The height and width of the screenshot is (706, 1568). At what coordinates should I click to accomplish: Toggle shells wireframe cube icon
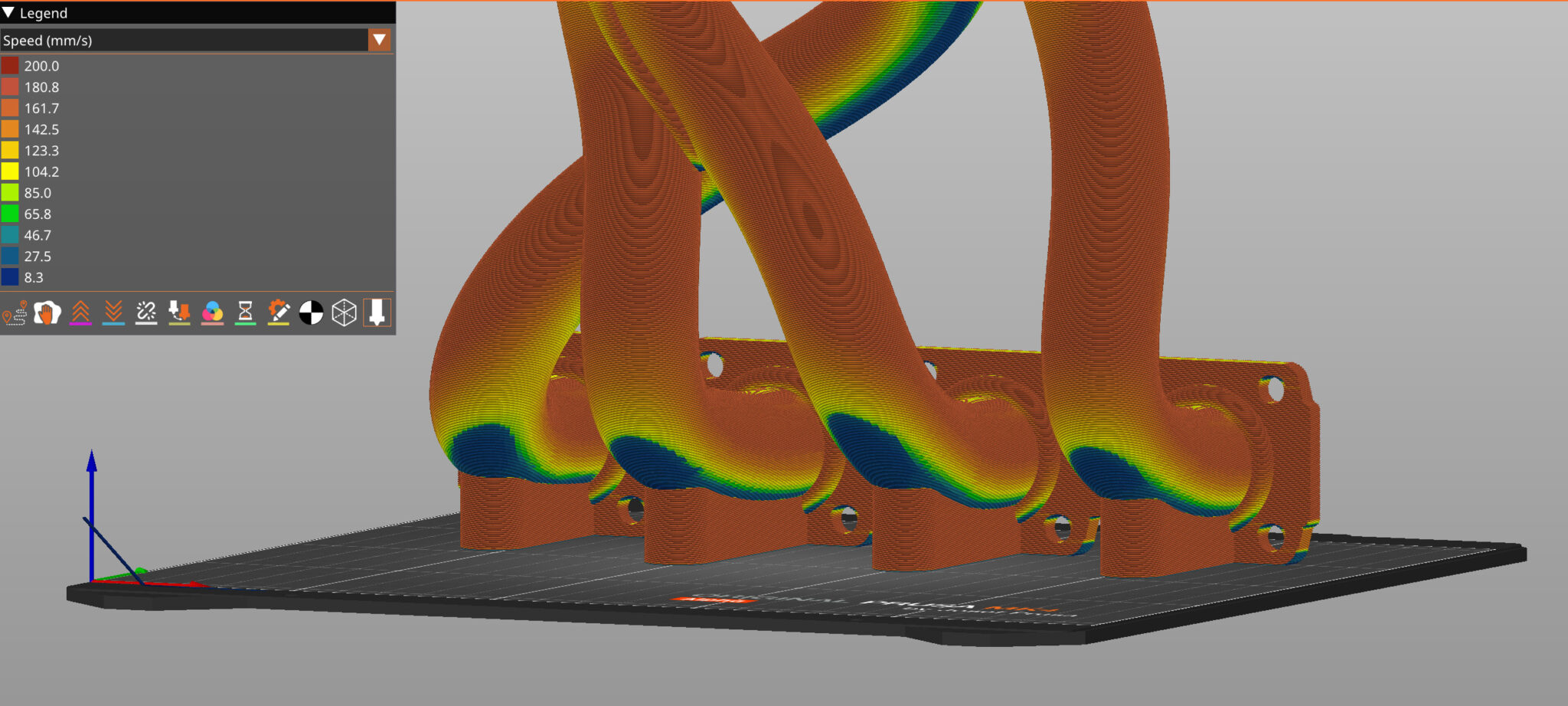344,312
